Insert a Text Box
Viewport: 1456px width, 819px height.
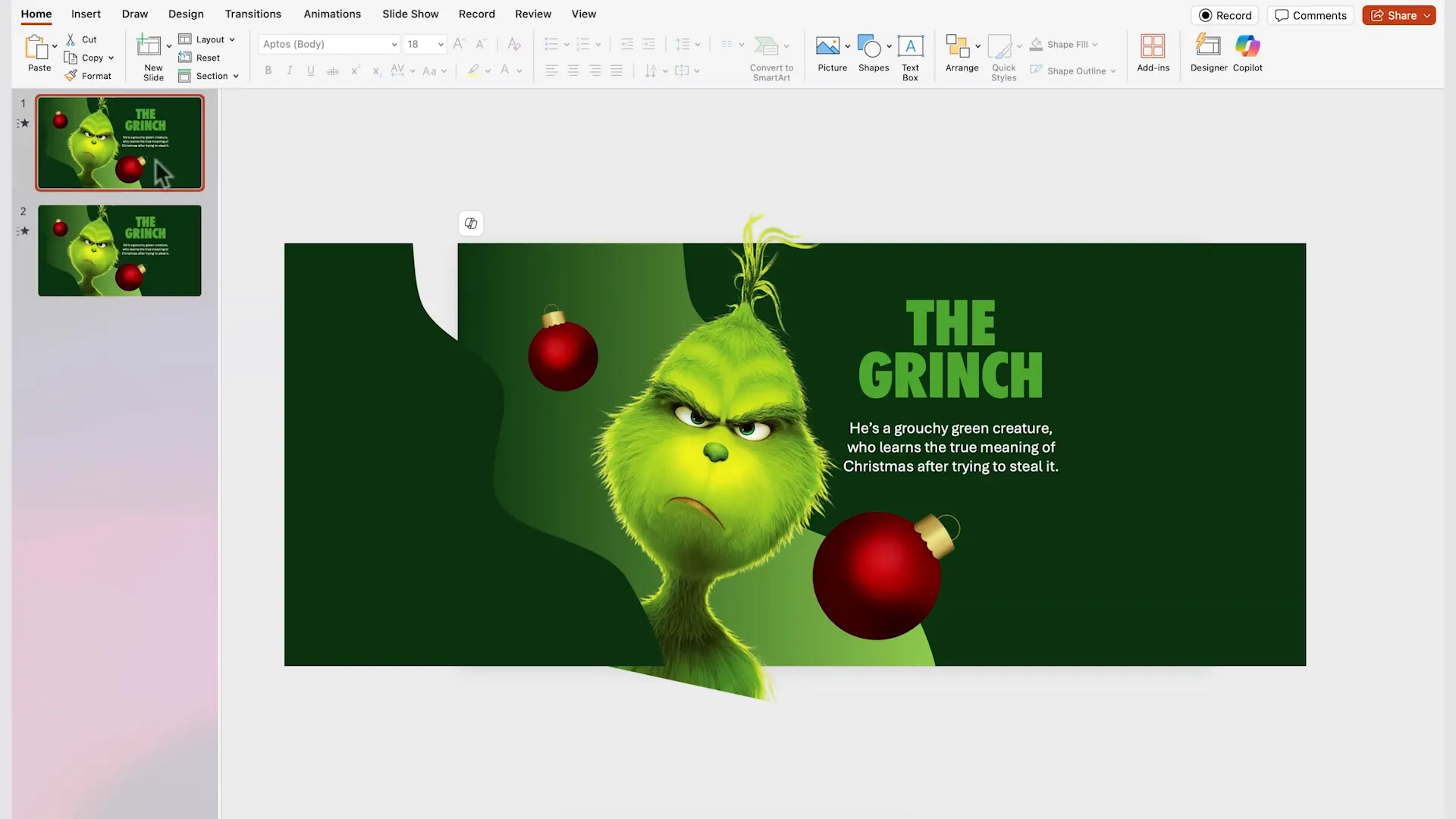click(x=910, y=58)
